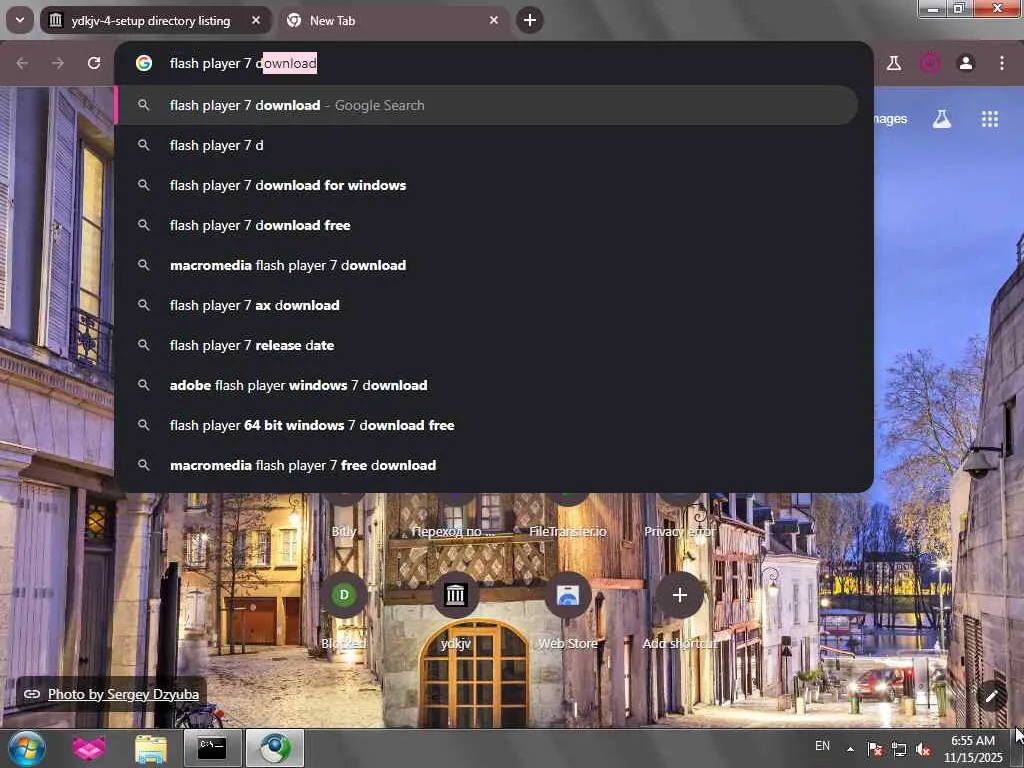The image size is (1024, 768).
Task: Open the Web Store shortcut tile
Action: coord(568,611)
